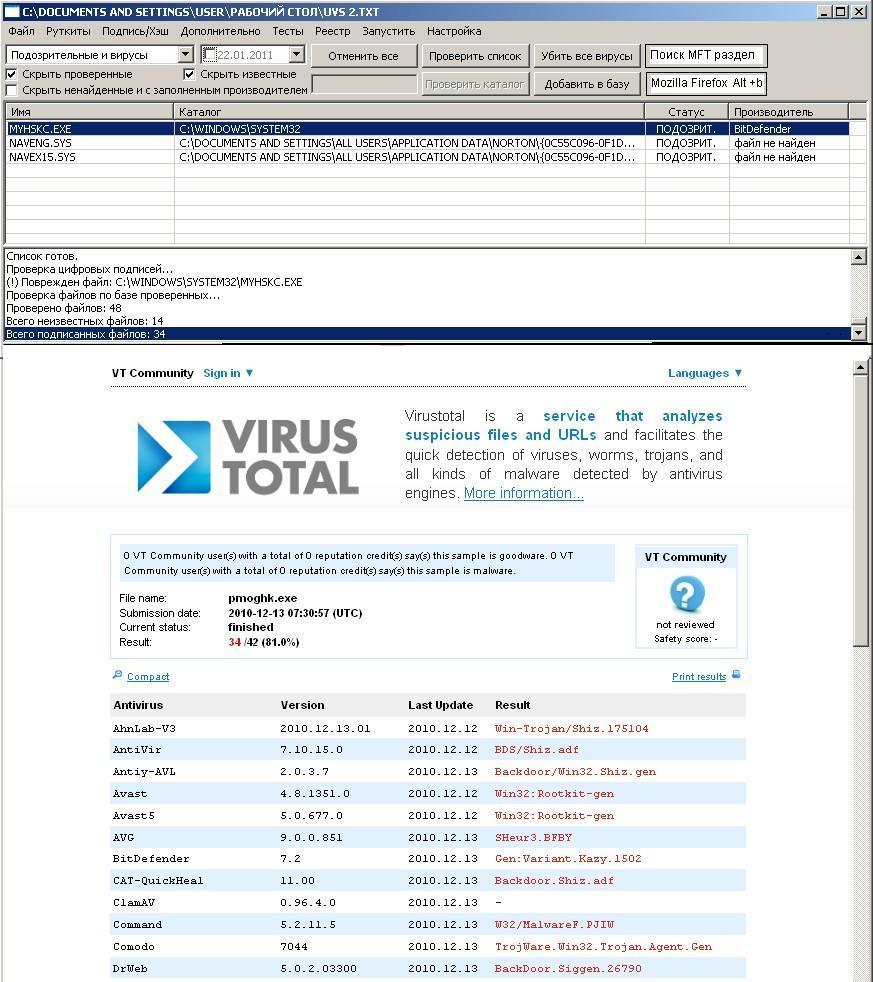Click log line Поврежден файл MYHSKC.EXE
Screen dimensions: 873x982
[x=154, y=282]
